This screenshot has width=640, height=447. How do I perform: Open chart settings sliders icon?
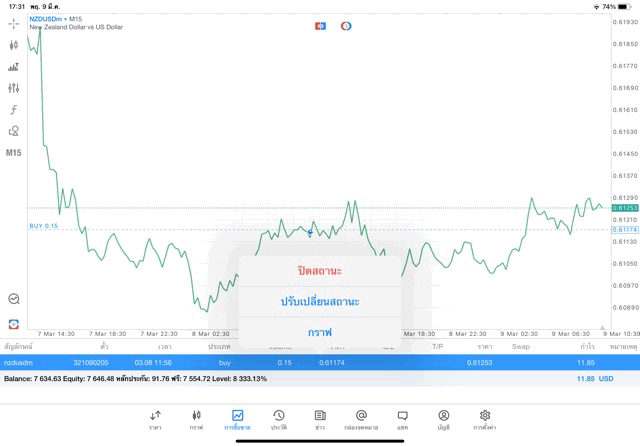[x=13, y=88]
